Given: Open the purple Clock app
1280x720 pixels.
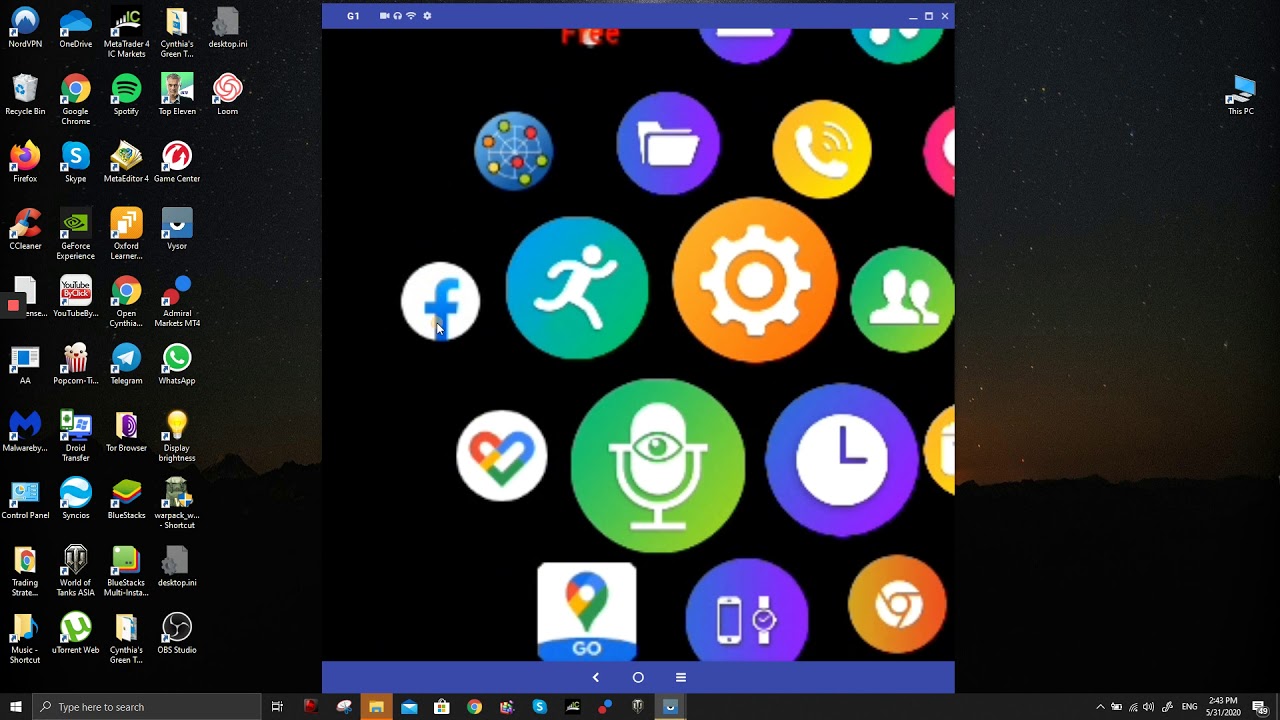Looking at the screenshot, I should coord(841,459).
